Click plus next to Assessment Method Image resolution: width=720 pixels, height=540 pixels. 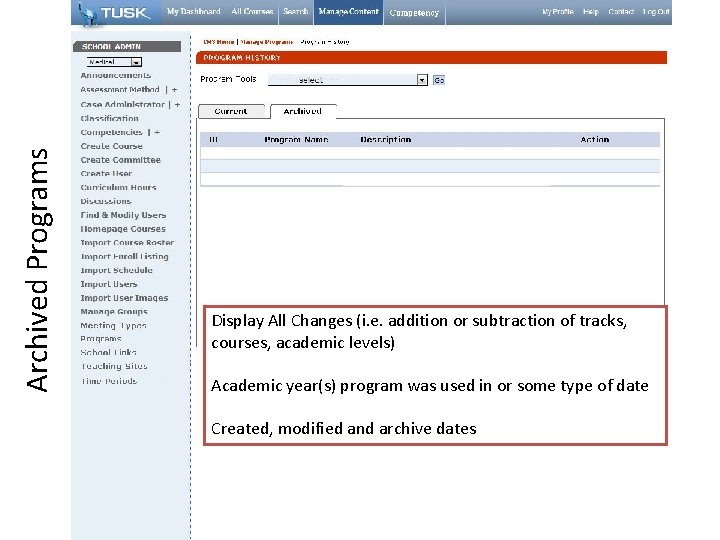(174, 90)
